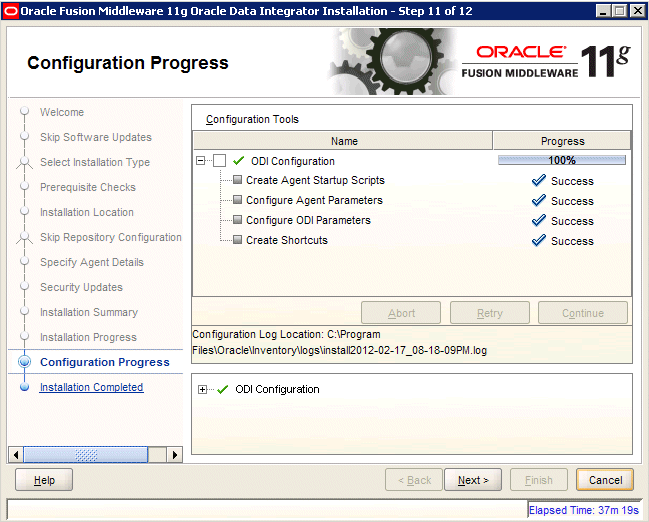Viewport: 649px width, 522px height.
Task: Click the Name column header
Action: [343, 141]
